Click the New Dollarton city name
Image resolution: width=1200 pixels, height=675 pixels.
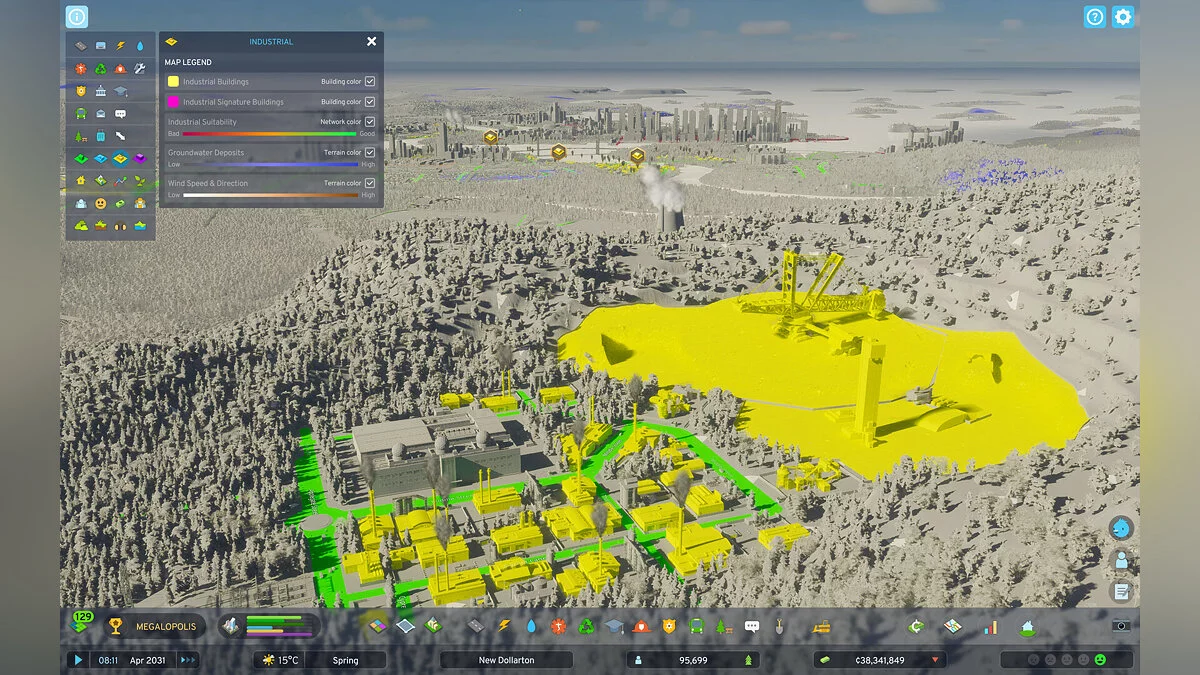click(506, 660)
